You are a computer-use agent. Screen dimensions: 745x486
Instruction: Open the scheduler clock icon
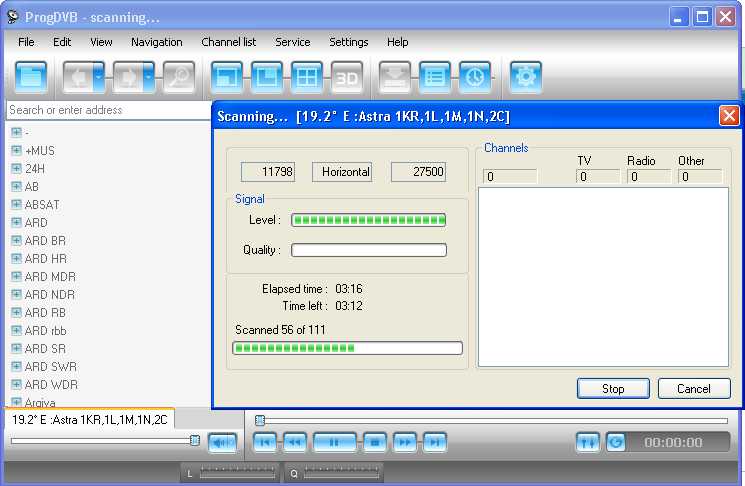475,76
